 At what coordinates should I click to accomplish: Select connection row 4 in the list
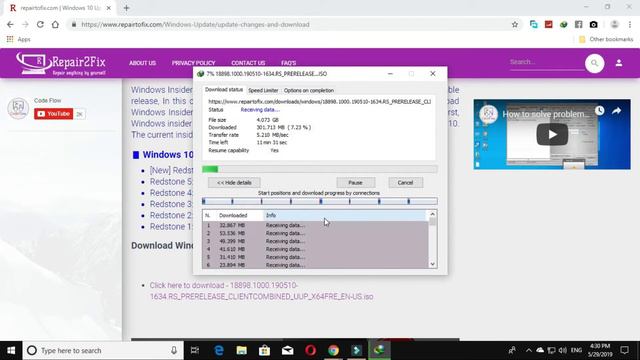(315, 249)
